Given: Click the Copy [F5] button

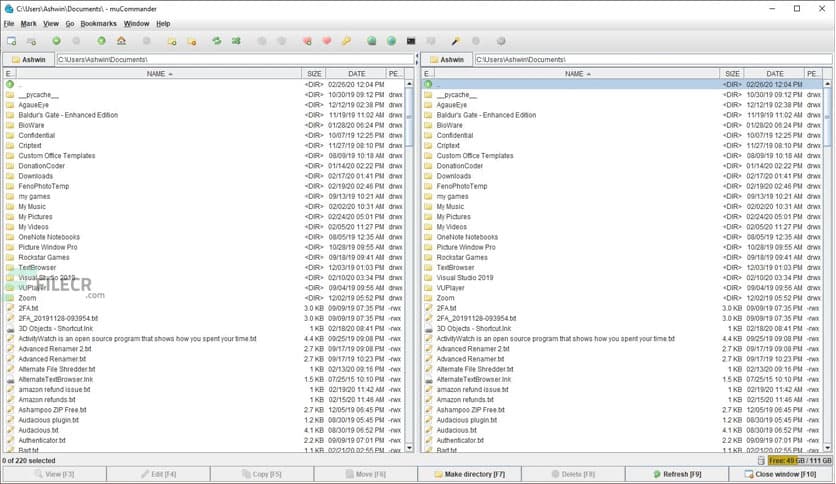Looking at the screenshot, I should click(x=261, y=474).
